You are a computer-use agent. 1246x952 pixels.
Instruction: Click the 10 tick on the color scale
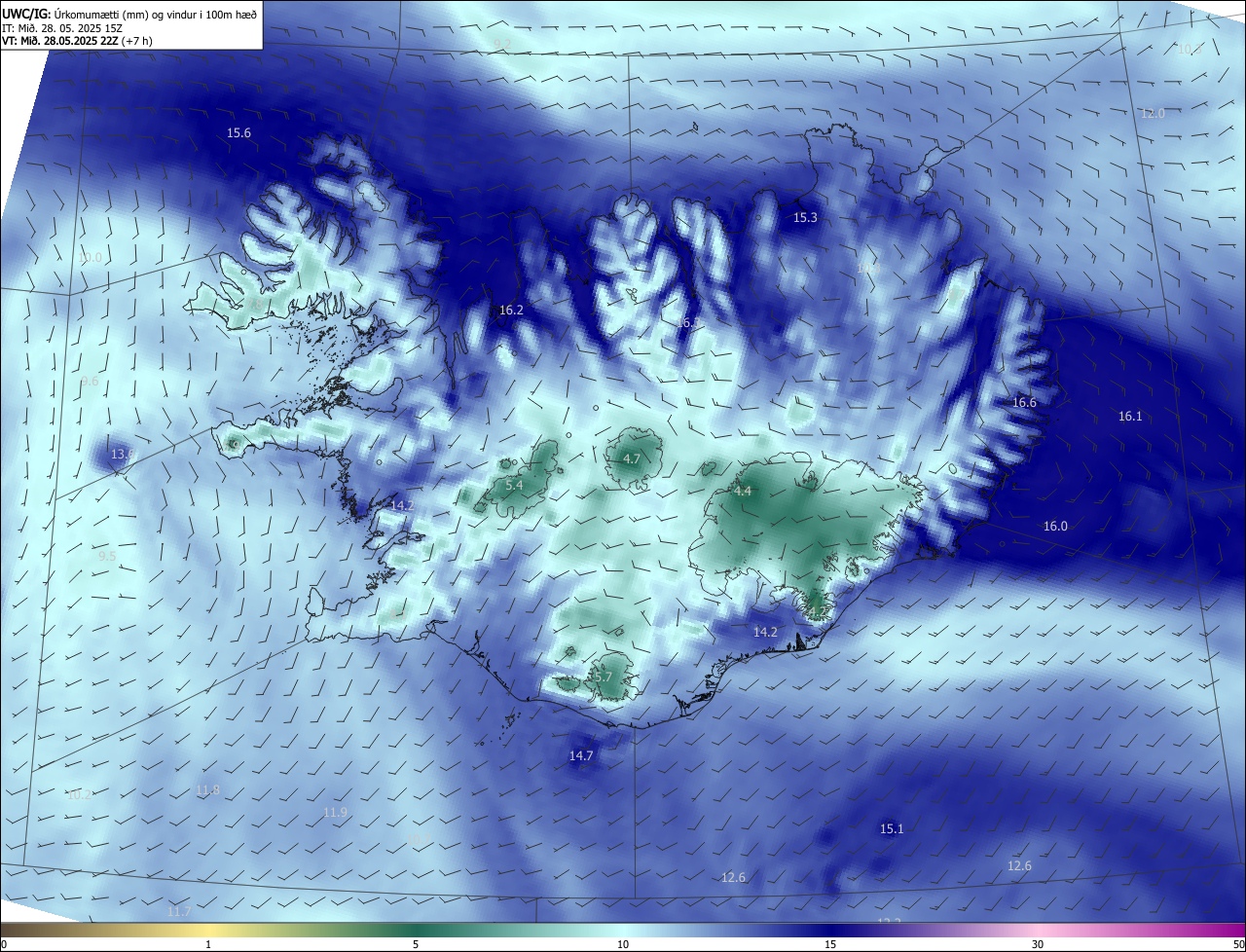[x=623, y=944]
